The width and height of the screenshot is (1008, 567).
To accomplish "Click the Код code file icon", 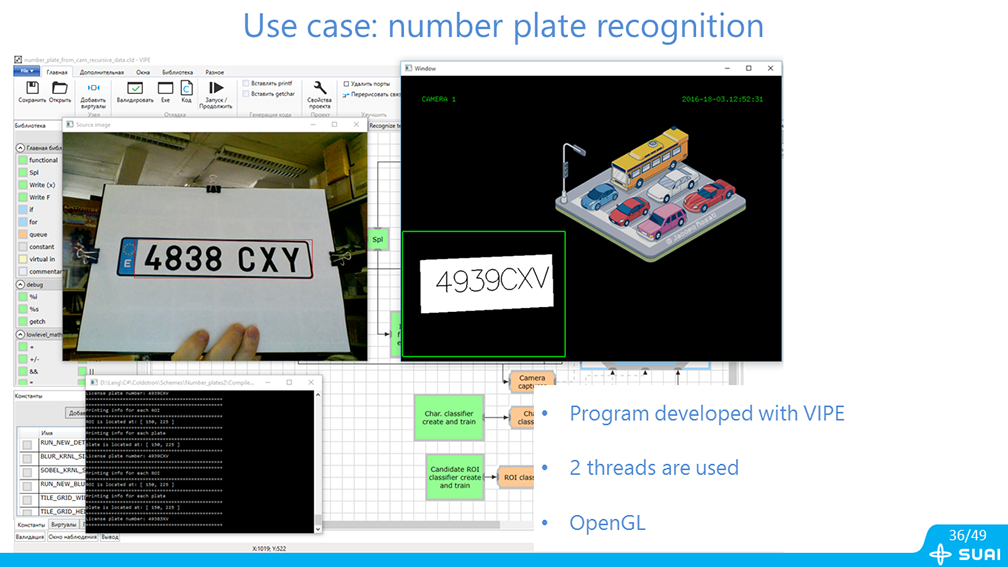I will pos(186,89).
